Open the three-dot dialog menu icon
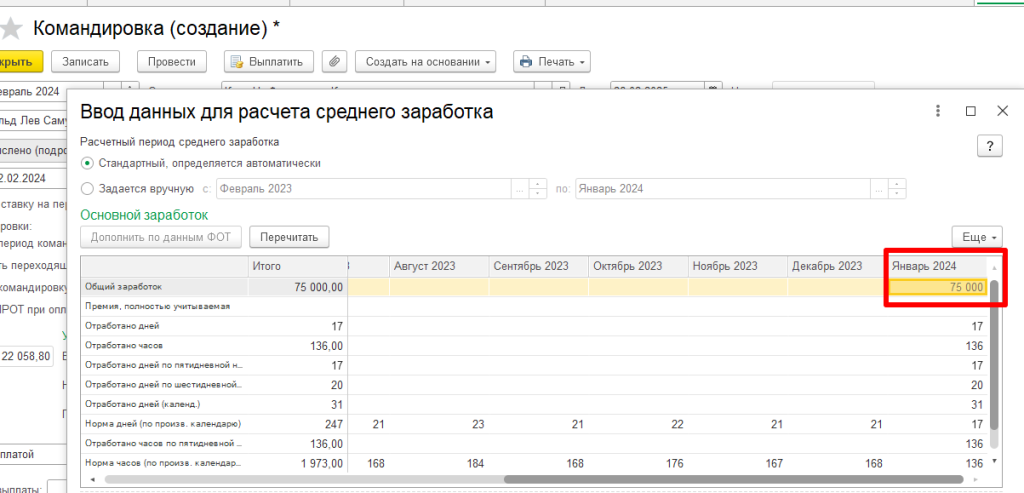1024x493 pixels. coord(938,111)
